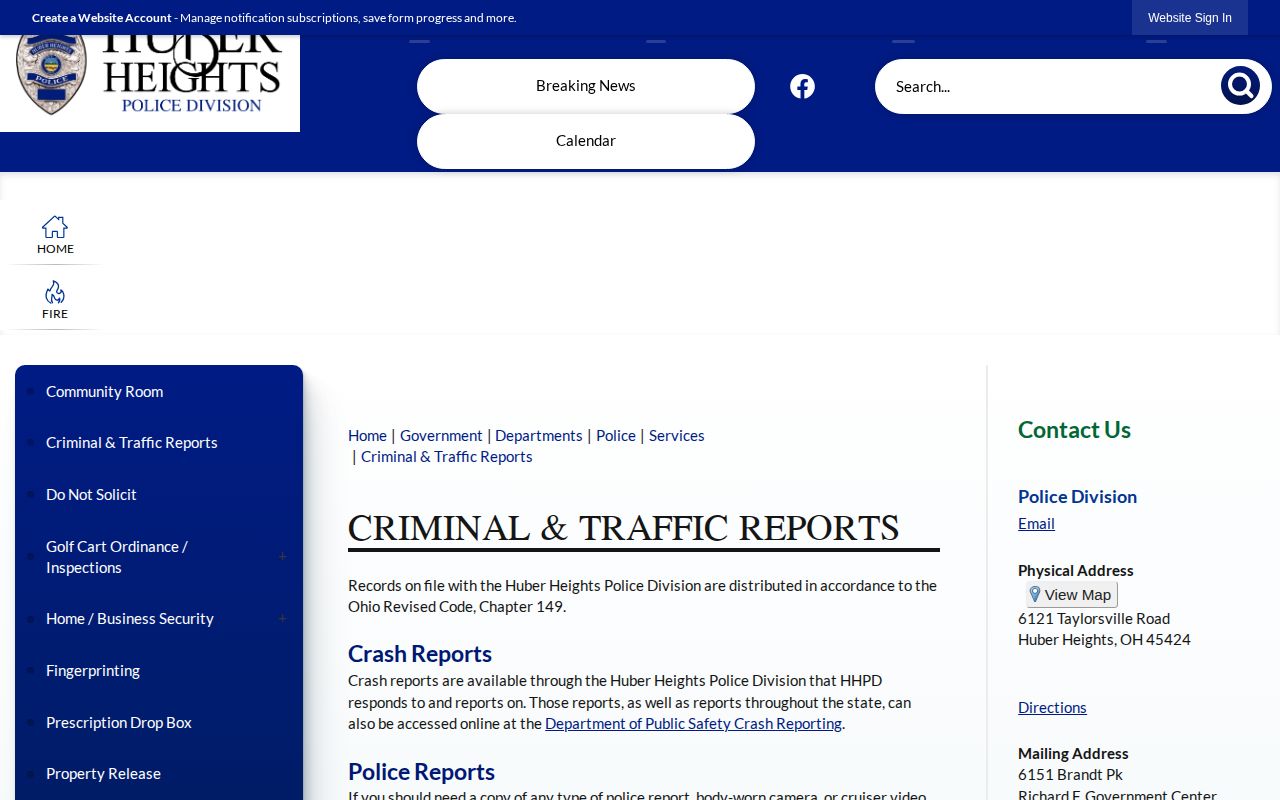Focus the Search input field

point(1050,86)
